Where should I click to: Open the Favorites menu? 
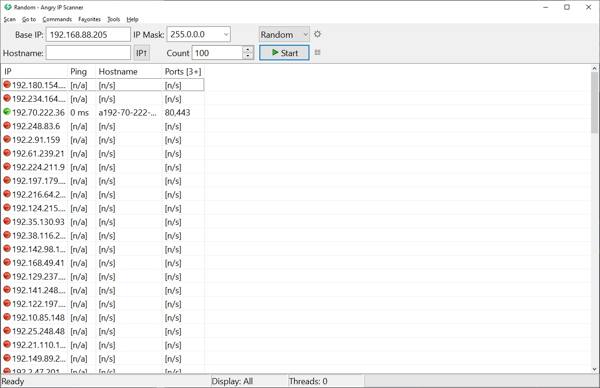click(x=89, y=19)
